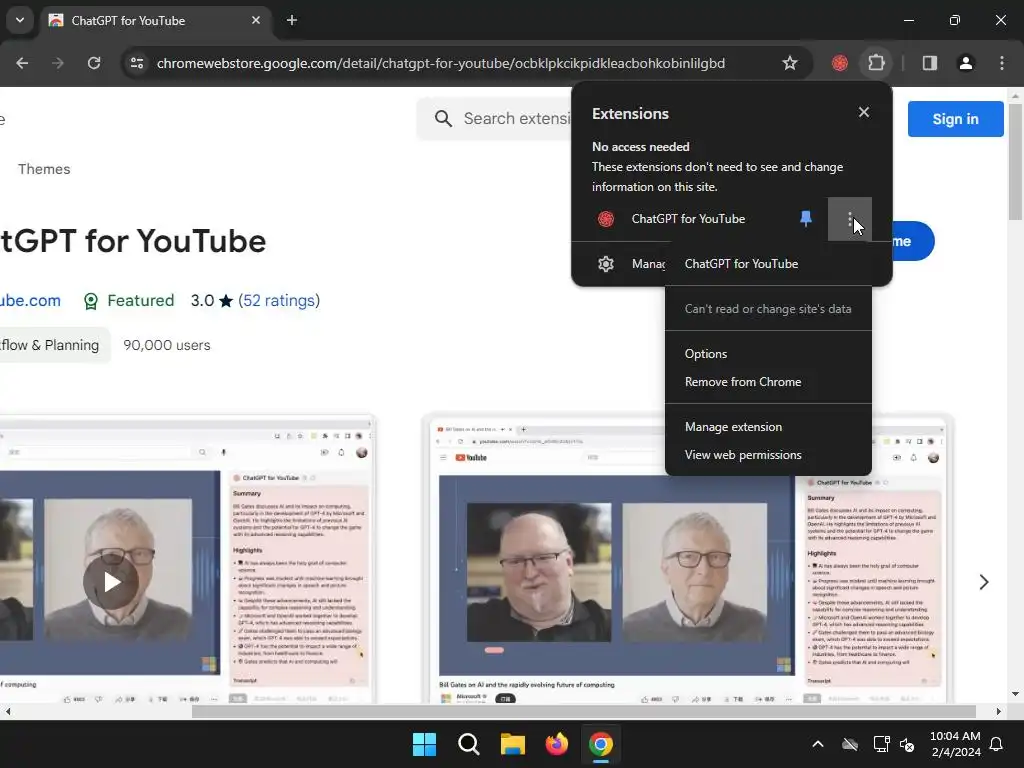Open the second screenshot thumbnail
The width and height of the screenshot is (1024, 768).
(x=688, y=560)
